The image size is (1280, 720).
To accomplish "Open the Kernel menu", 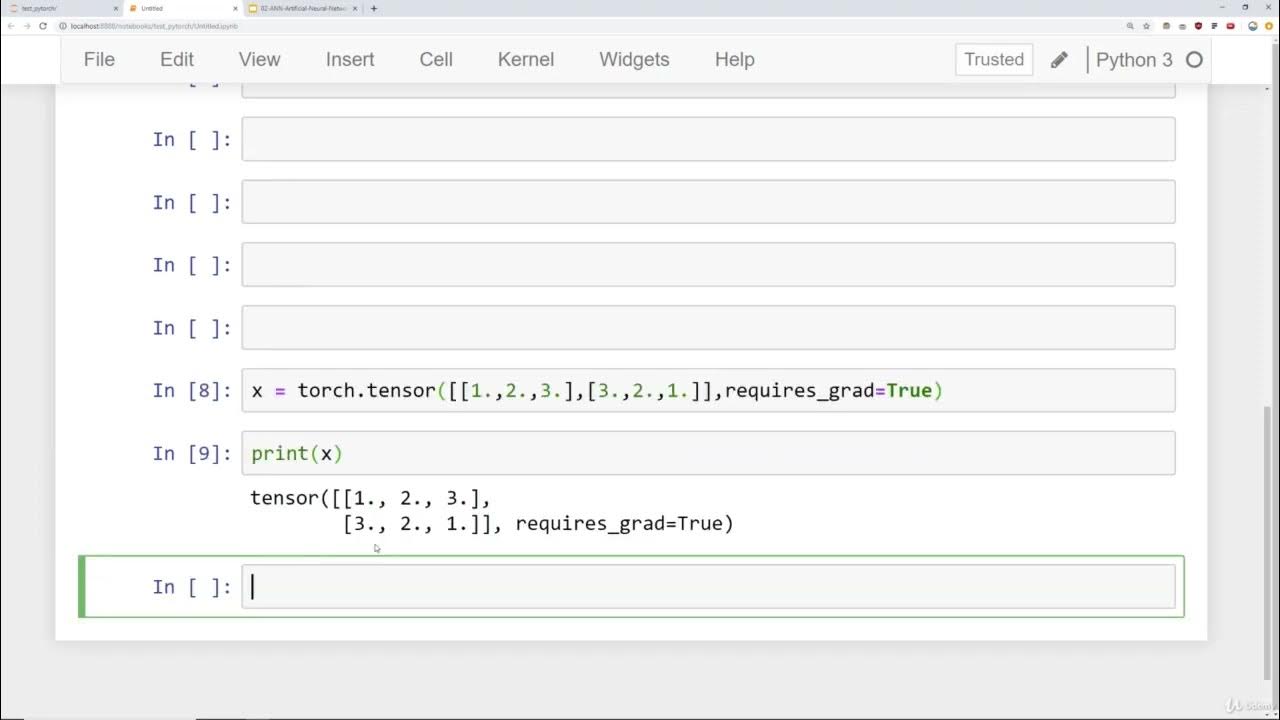I will [x=525, y=60].
